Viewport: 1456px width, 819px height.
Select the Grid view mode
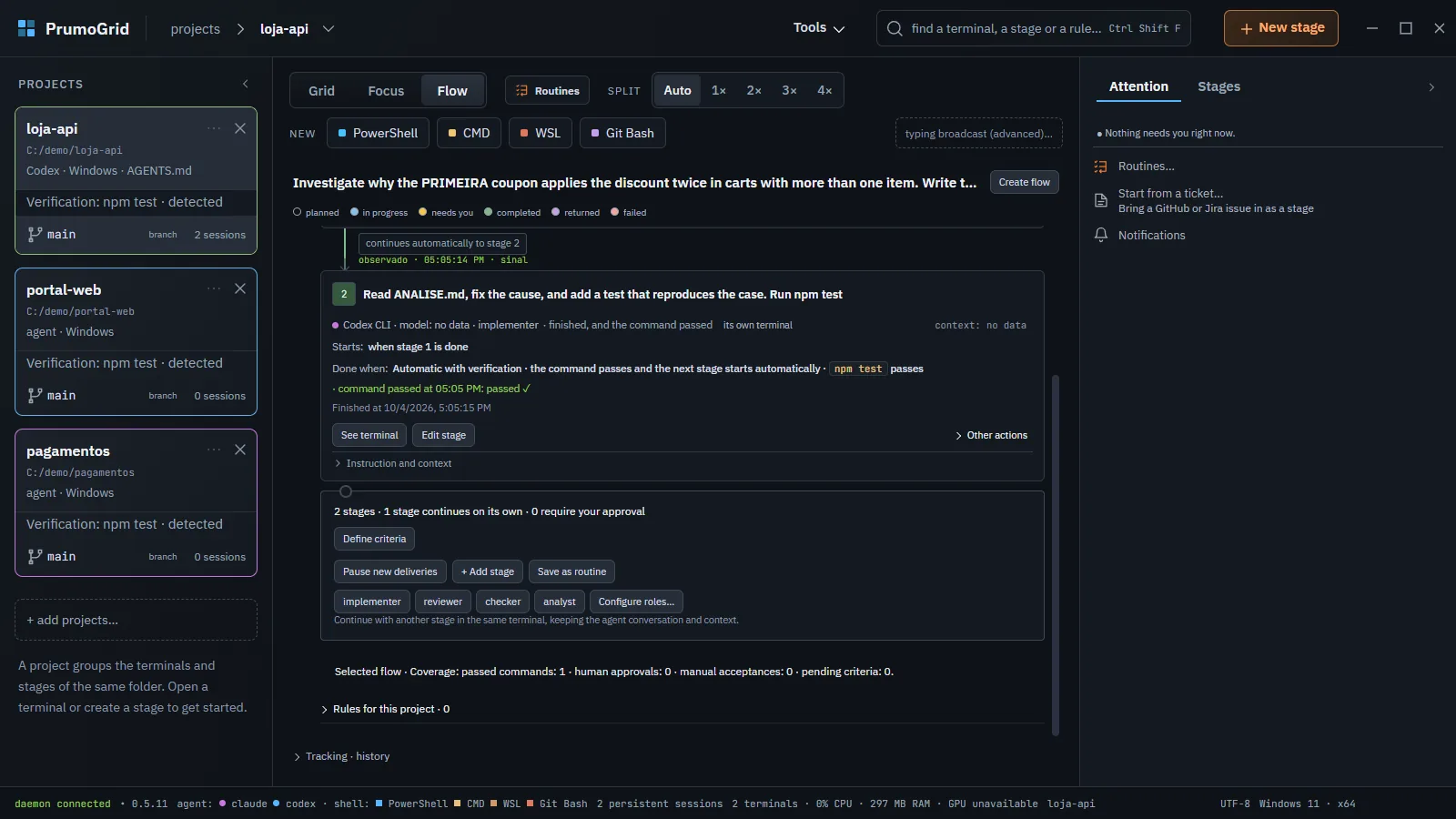click(x=321, y=91)
